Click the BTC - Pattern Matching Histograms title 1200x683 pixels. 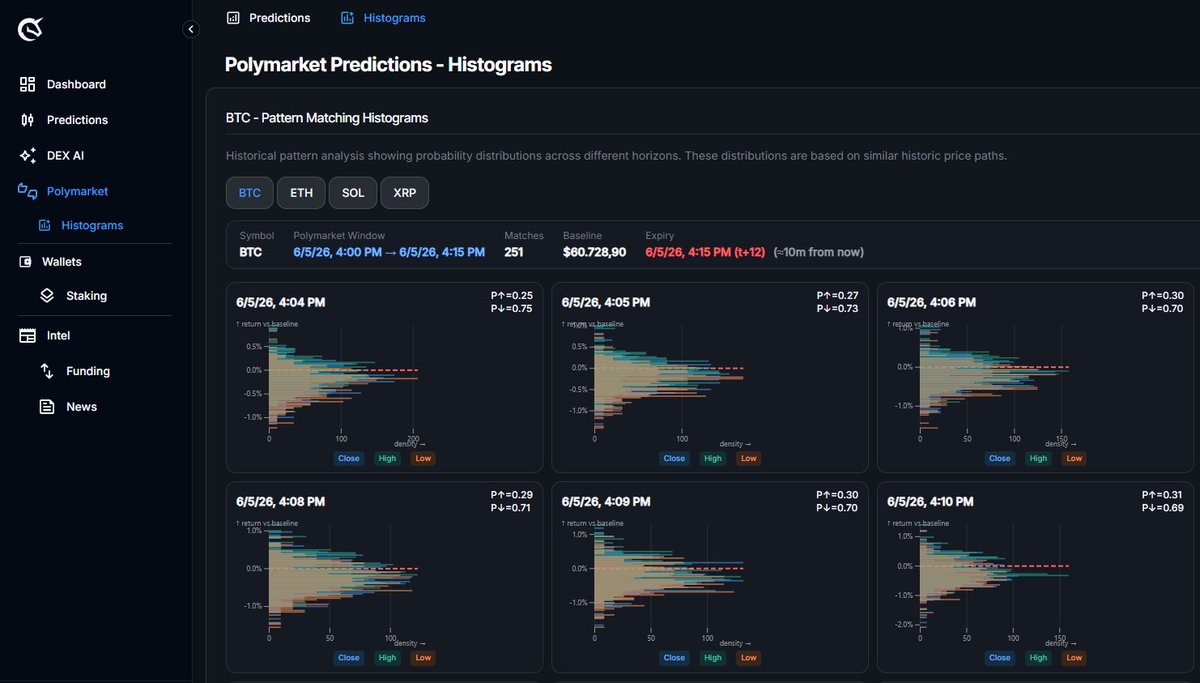pos(327,118)
